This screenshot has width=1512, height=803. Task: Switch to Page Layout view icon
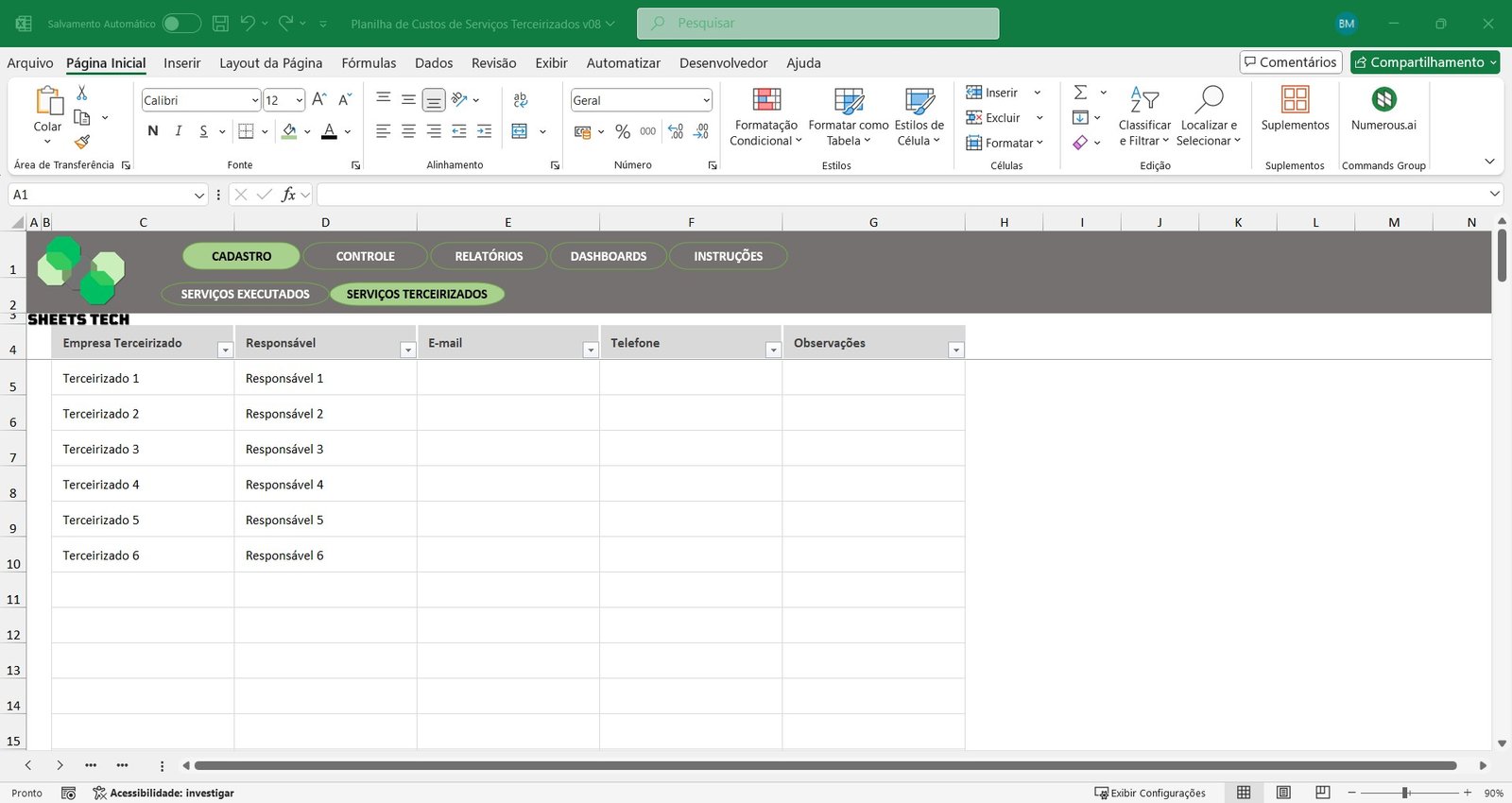click(x=1283, y=793)
